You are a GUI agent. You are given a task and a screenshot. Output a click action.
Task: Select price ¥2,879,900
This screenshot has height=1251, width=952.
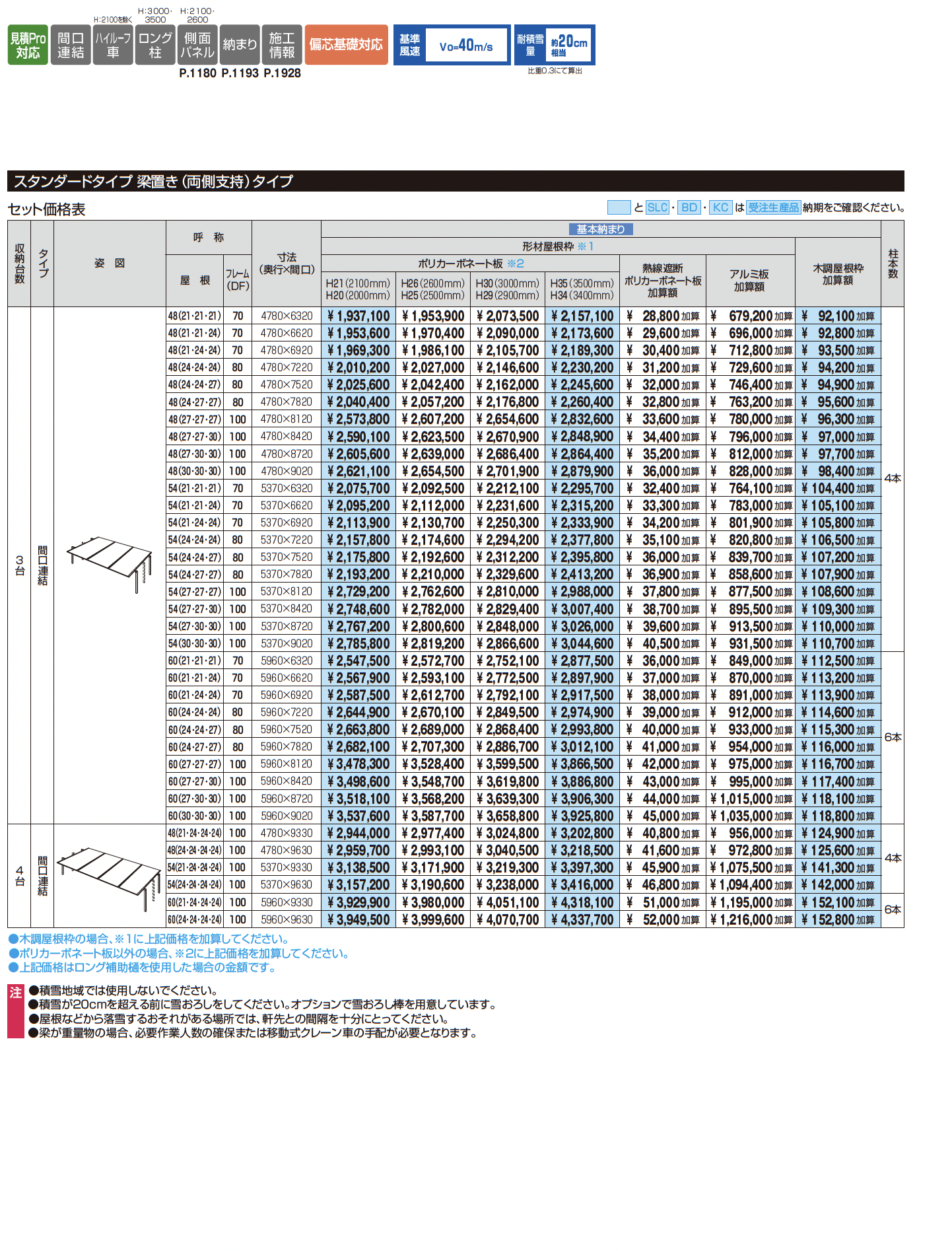582,471
